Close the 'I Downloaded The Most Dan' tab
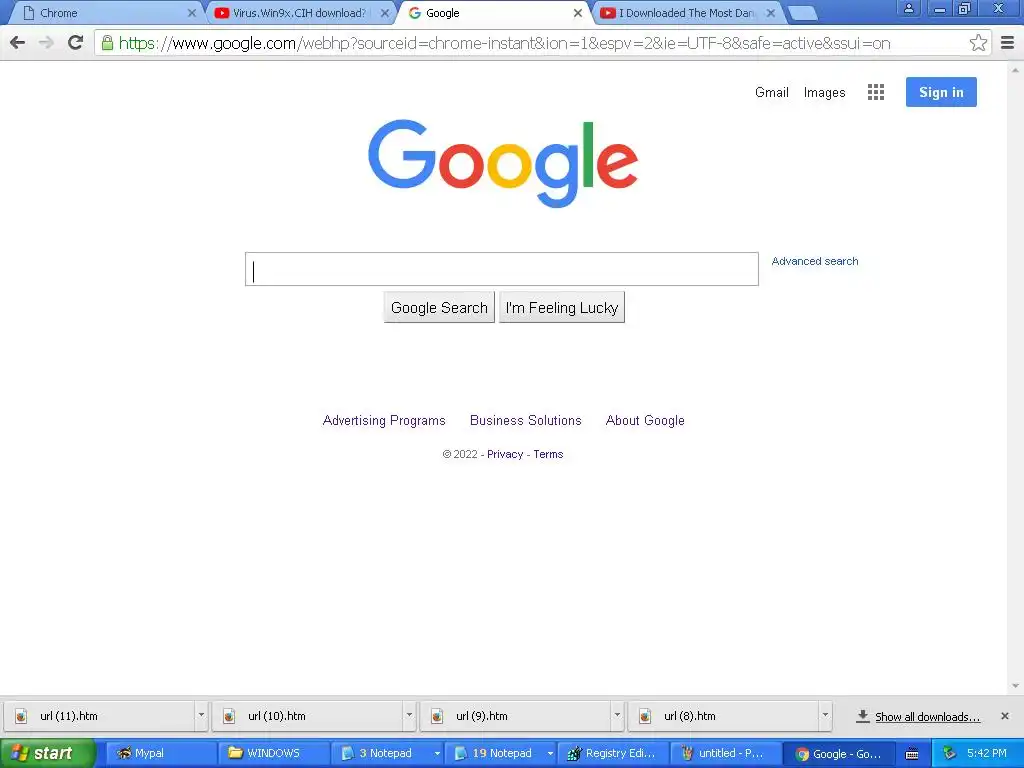Screen dimensions: 1024x768 (771, 13)
